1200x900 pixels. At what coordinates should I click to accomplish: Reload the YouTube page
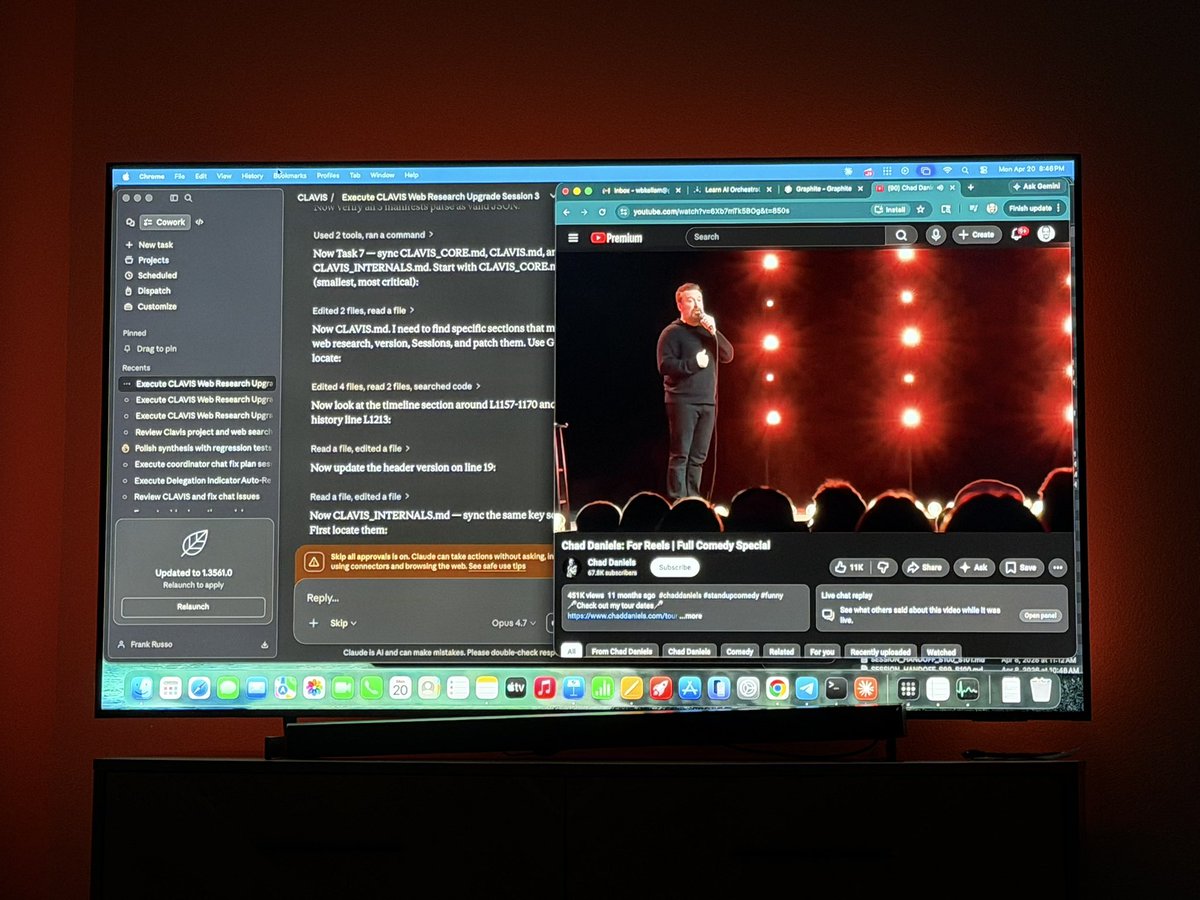602,212
